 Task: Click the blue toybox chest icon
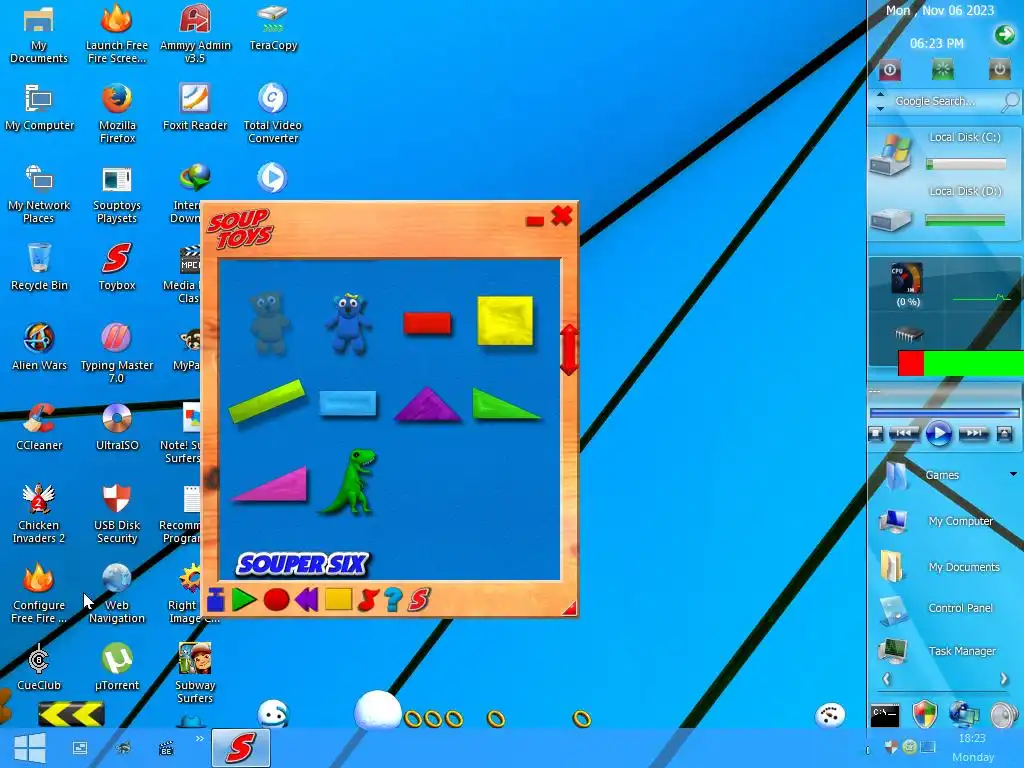pyautogui.click(x=216, y=600)
